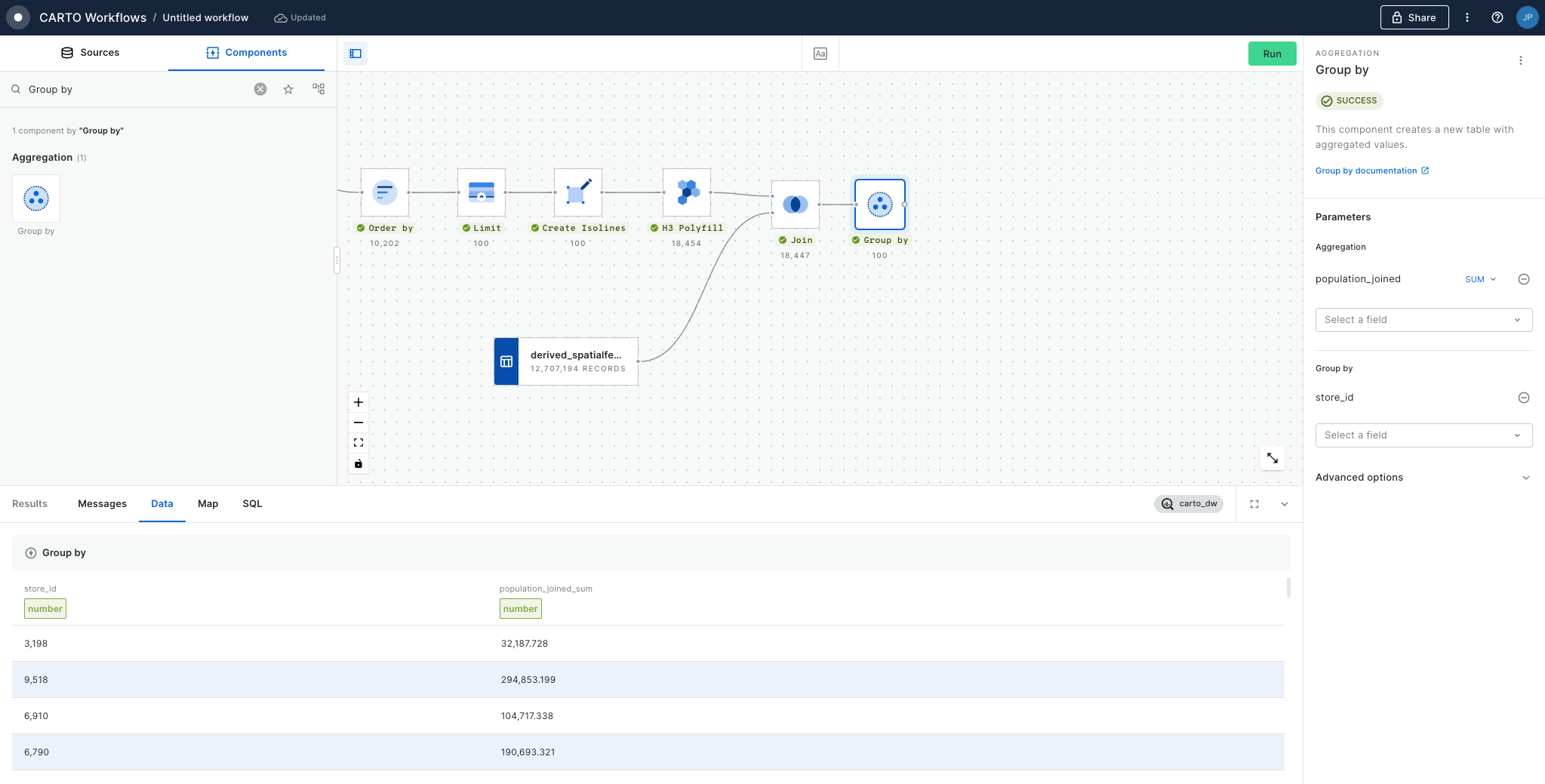Remove the store_id group by field
Viewport: 1545px width, 784px height.
click(x=1523, y=398)
